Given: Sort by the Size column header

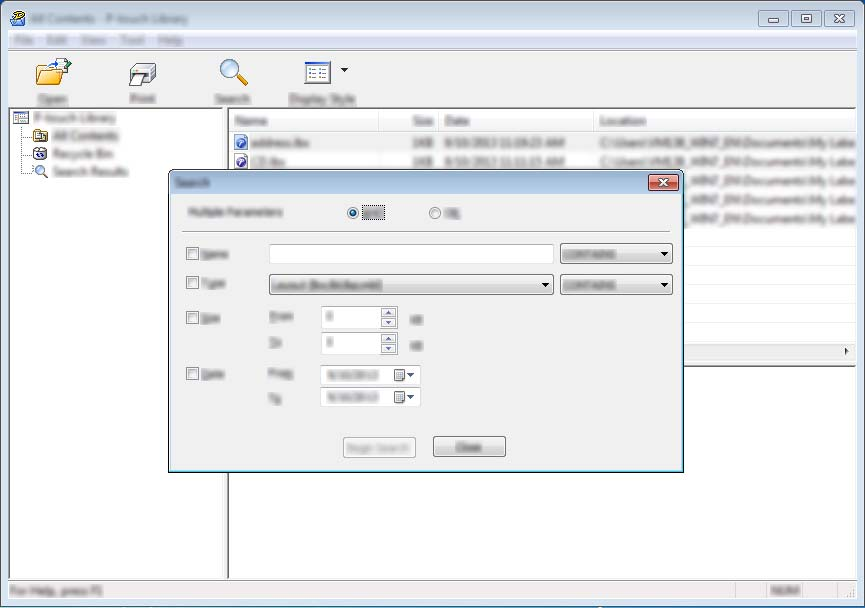Looking at the screenshot, I should (409, 121).
